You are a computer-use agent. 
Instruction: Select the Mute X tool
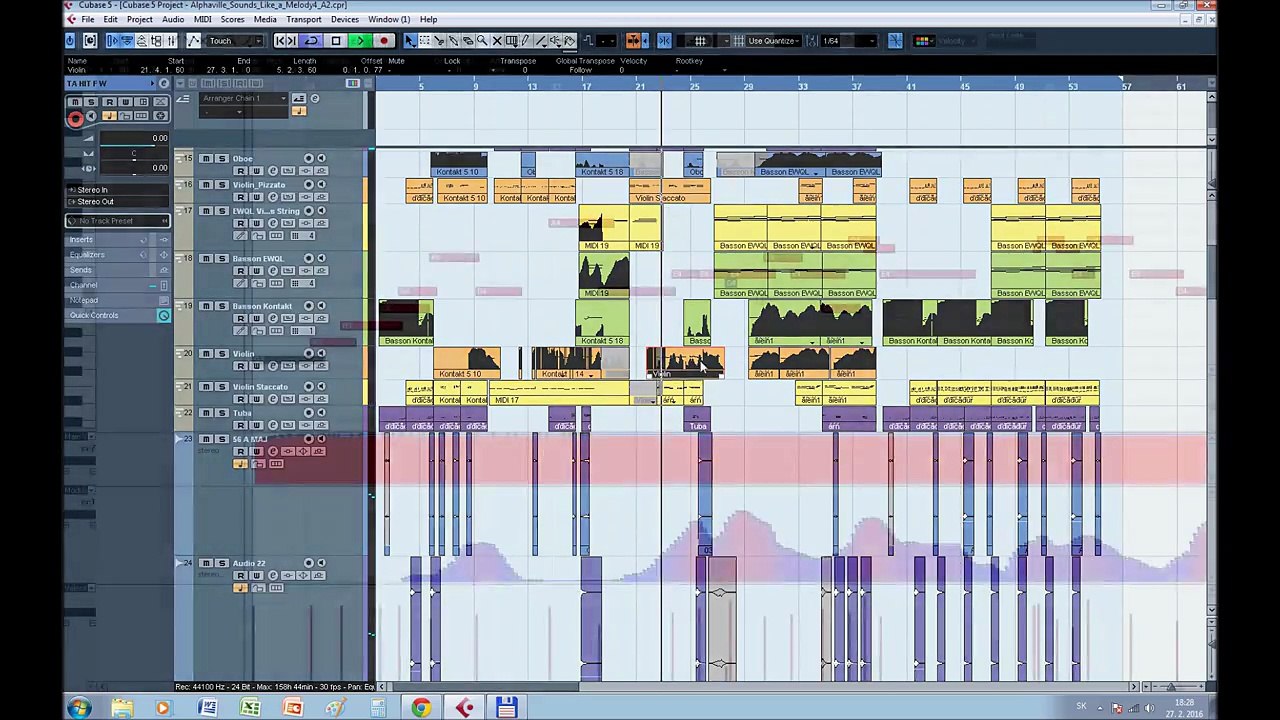497,41
